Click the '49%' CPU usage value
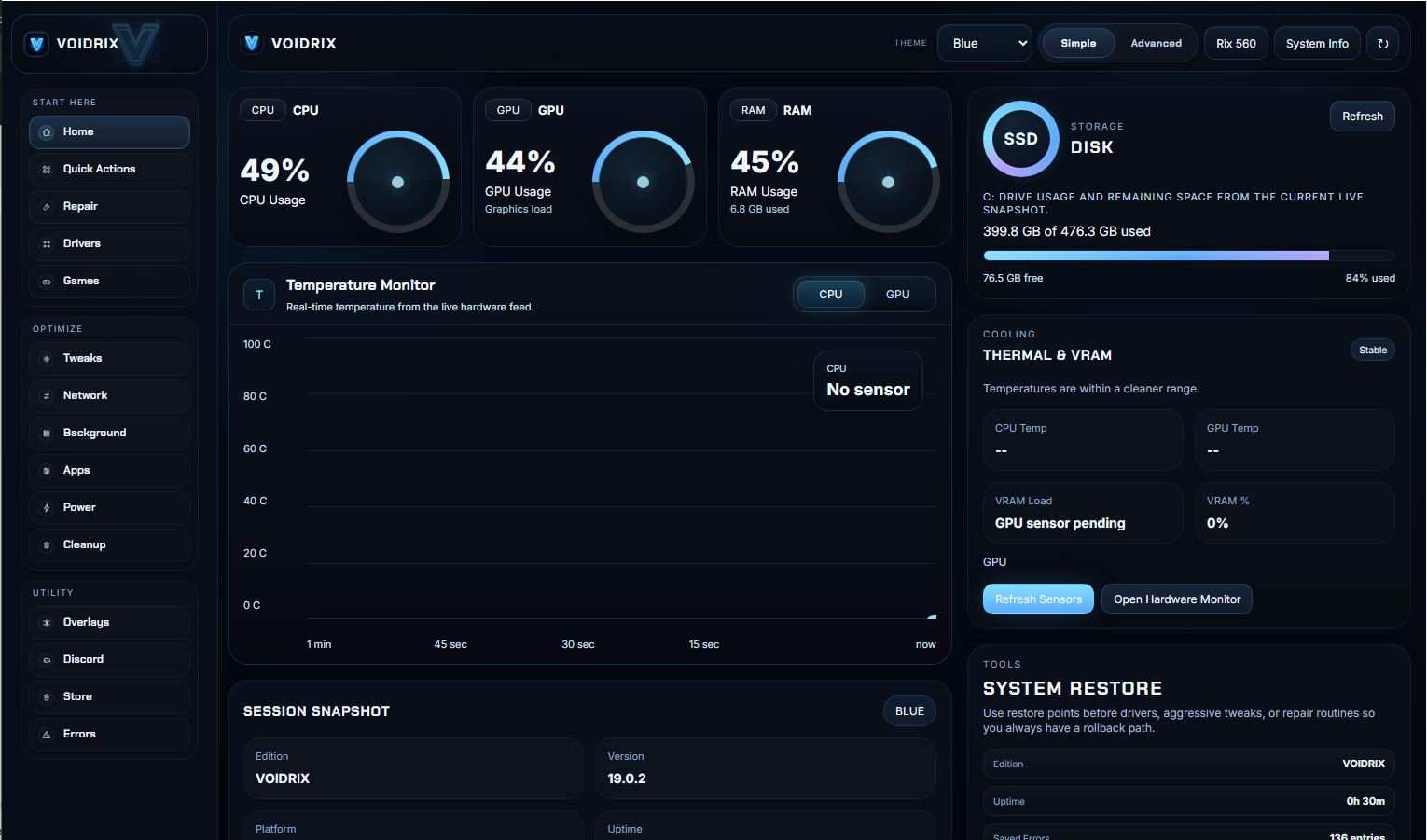1427x840 pixels. click(274, 171)
